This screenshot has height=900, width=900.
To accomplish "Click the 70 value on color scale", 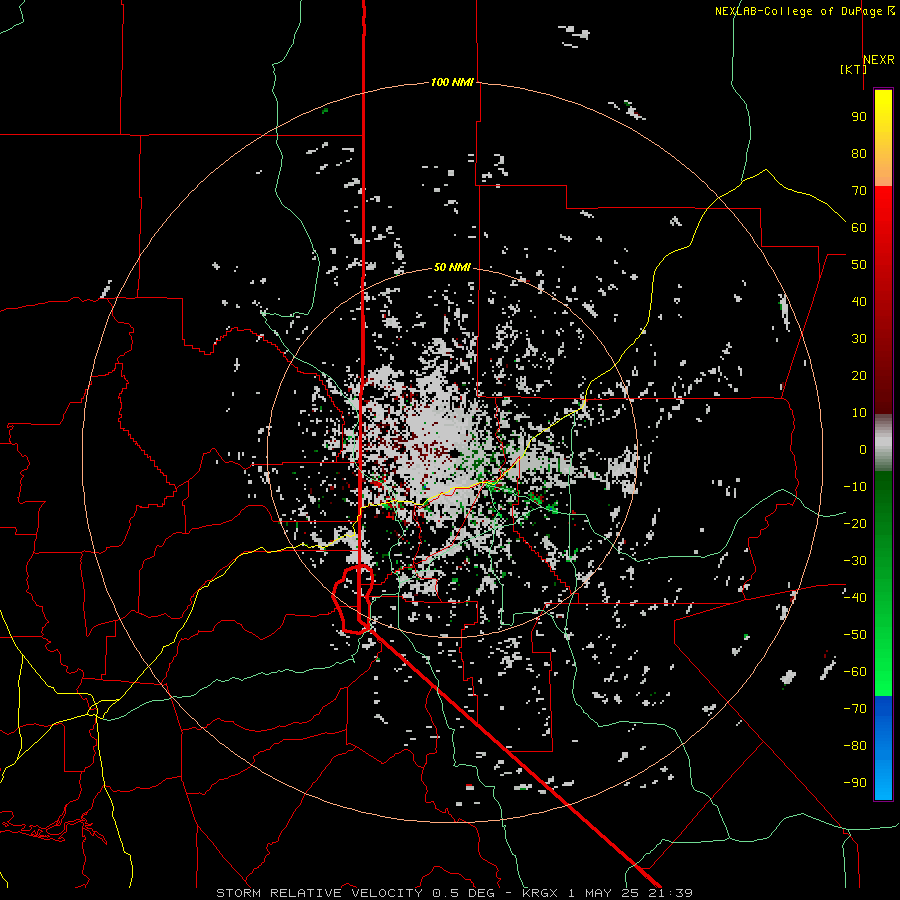I will pos(859,191).
